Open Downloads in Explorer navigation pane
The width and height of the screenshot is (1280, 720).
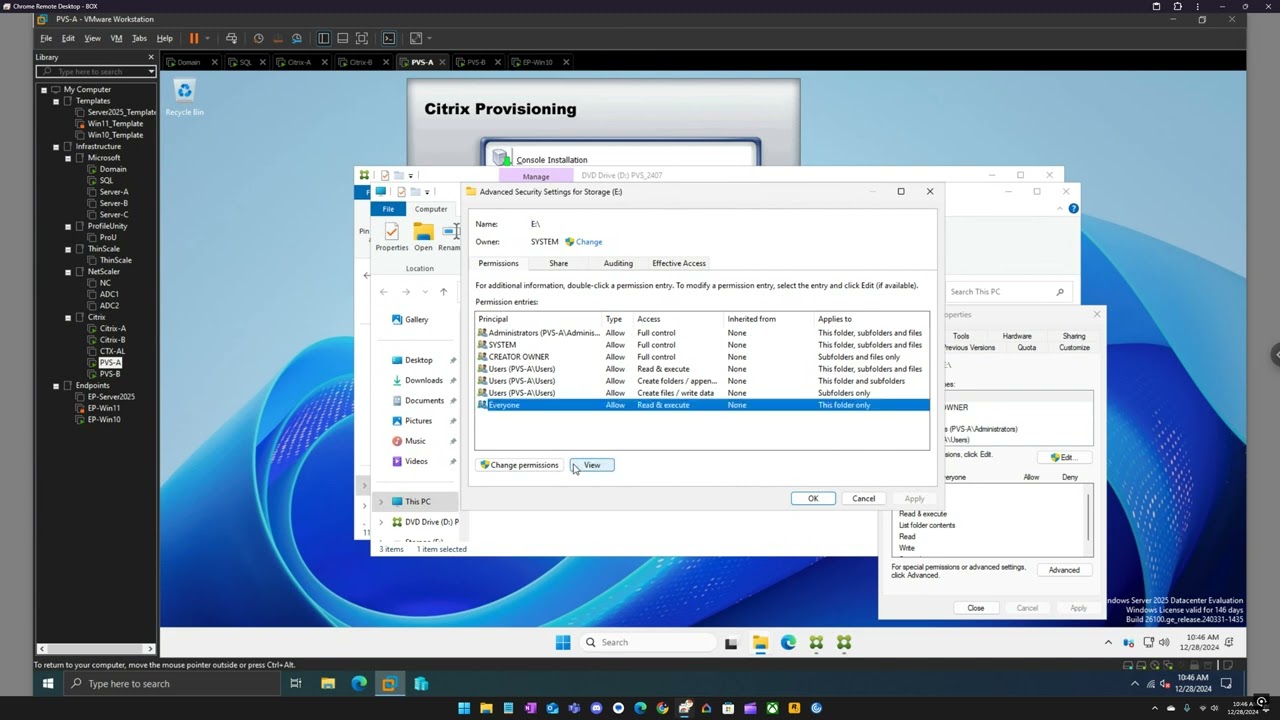(x=423, y=380)
